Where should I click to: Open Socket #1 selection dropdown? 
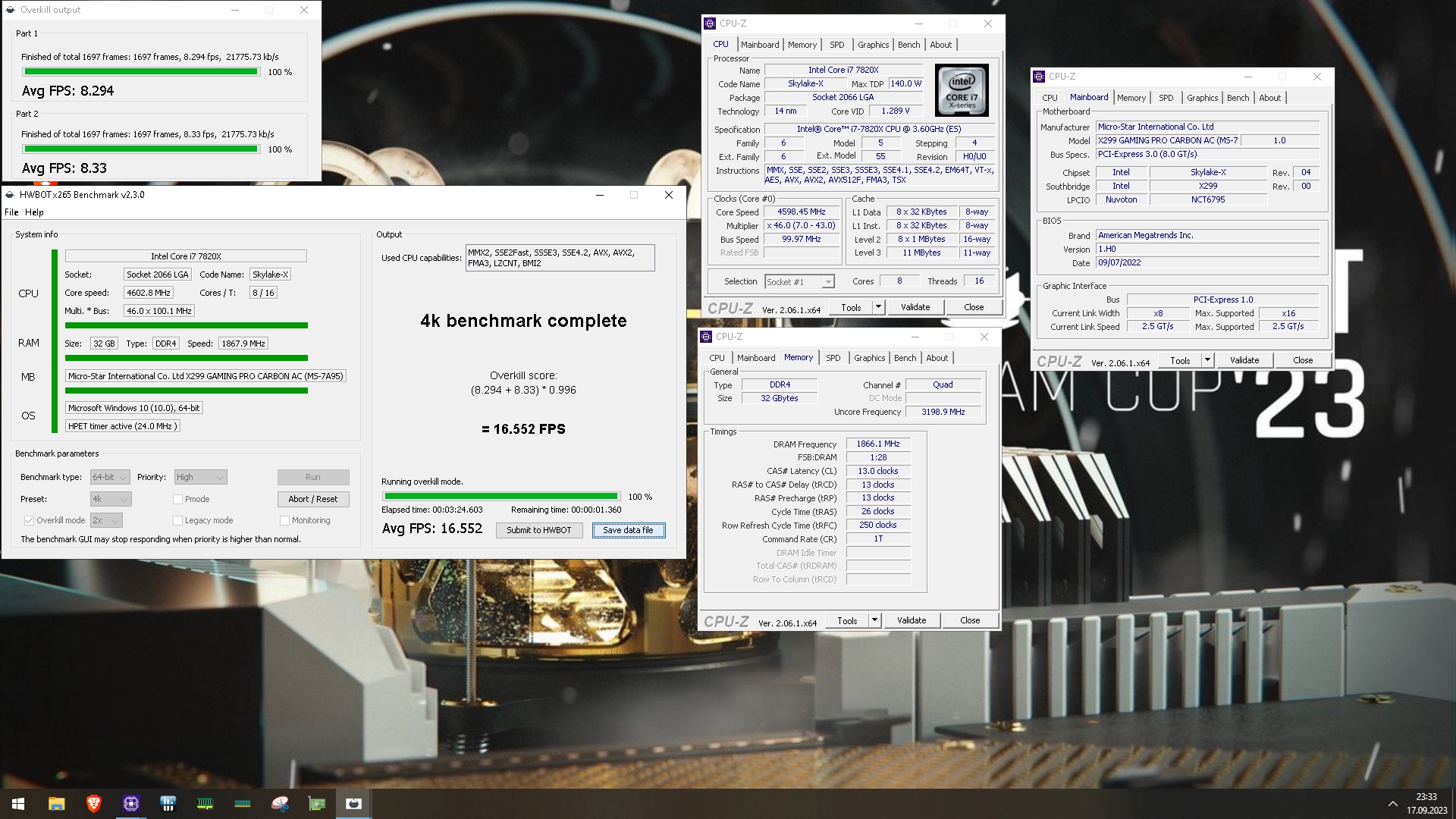(799, 282)
